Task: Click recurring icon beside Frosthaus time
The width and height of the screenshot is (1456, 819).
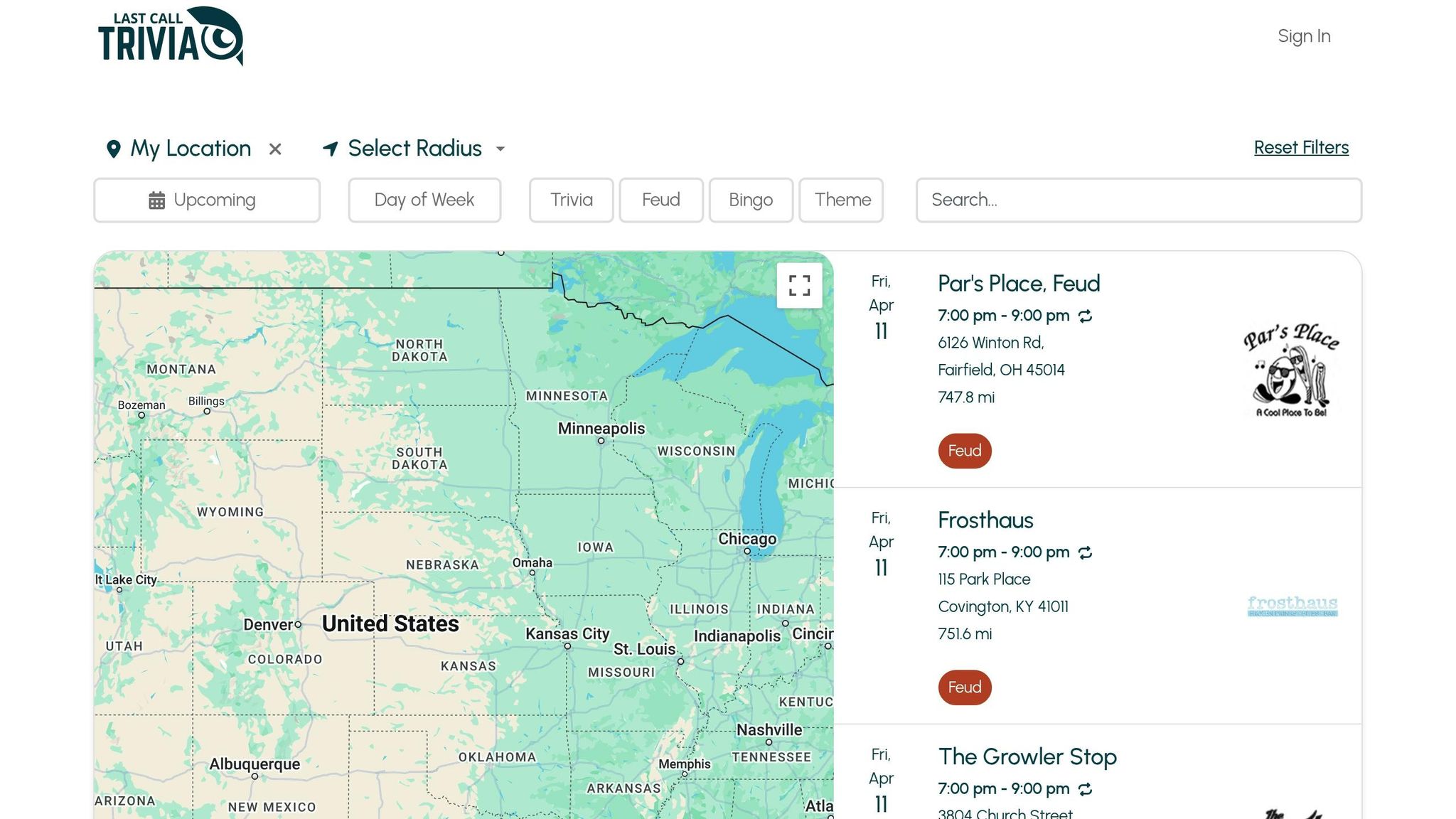Action: [1085, 552]
